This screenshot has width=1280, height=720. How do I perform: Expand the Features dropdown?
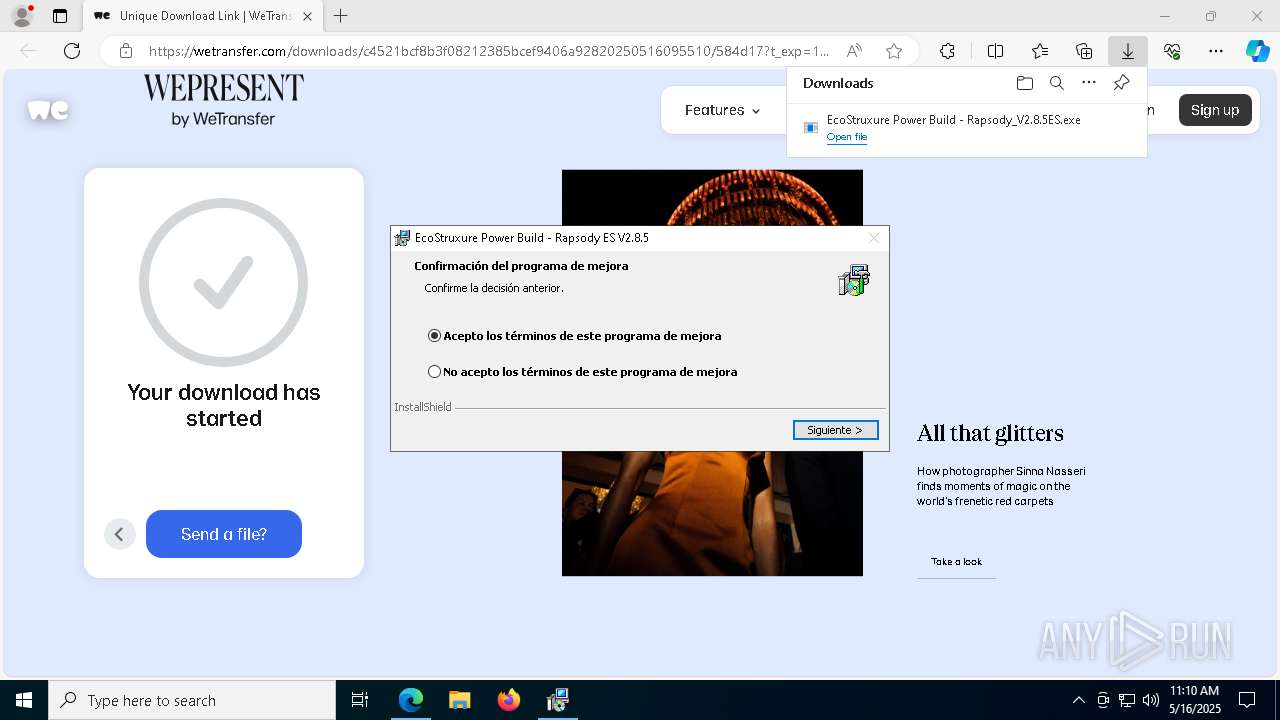coord(722,110)
